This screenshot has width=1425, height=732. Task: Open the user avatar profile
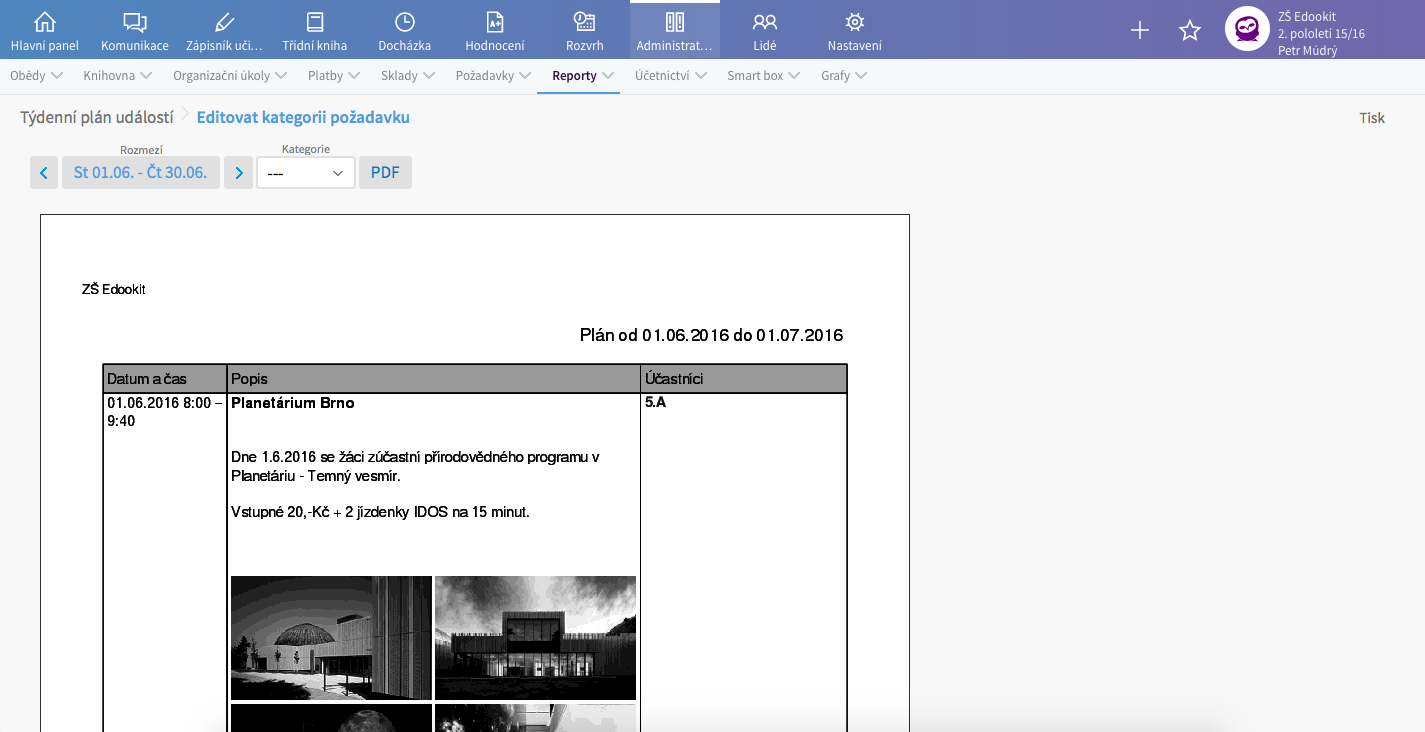click(x=1247, y=29)
